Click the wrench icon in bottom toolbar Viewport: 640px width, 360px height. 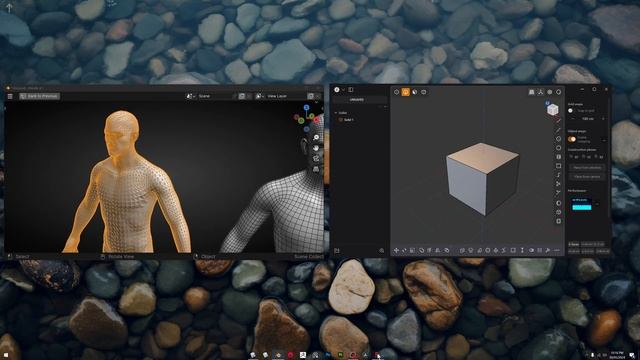[548, 250]
